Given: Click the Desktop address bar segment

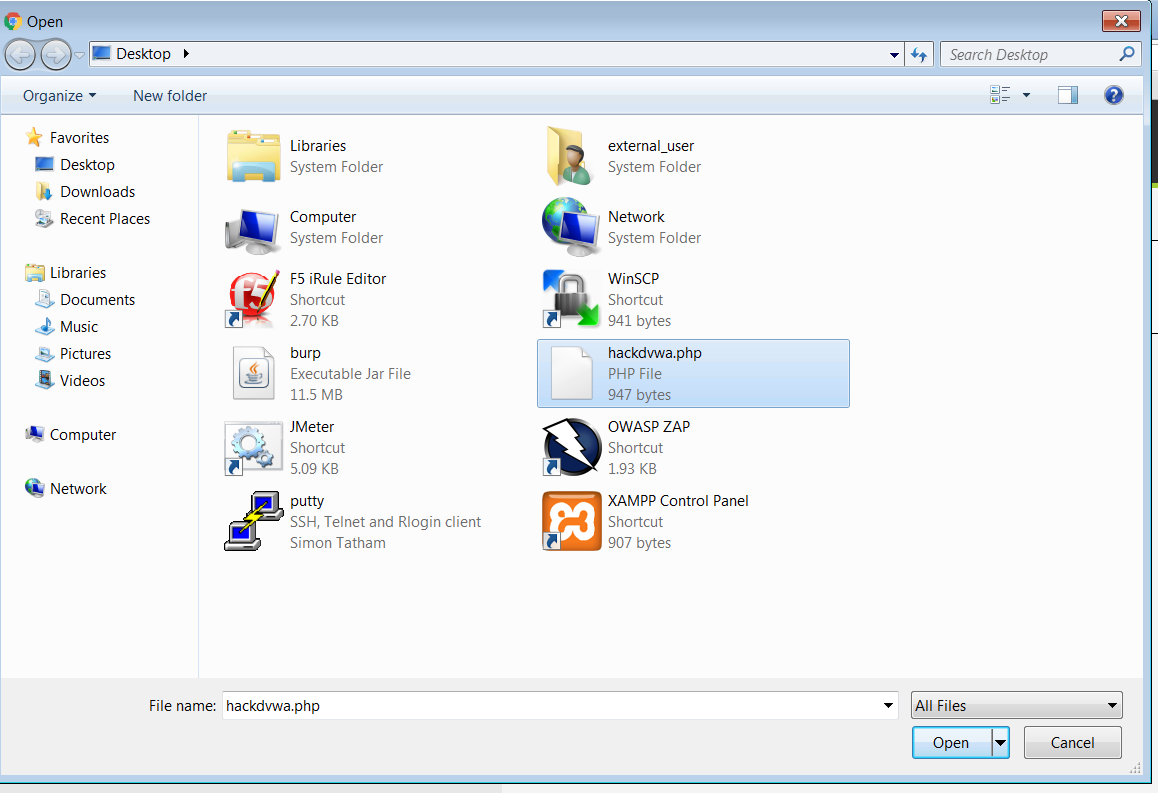Looking at the screenshot, I should pos(143,54).
